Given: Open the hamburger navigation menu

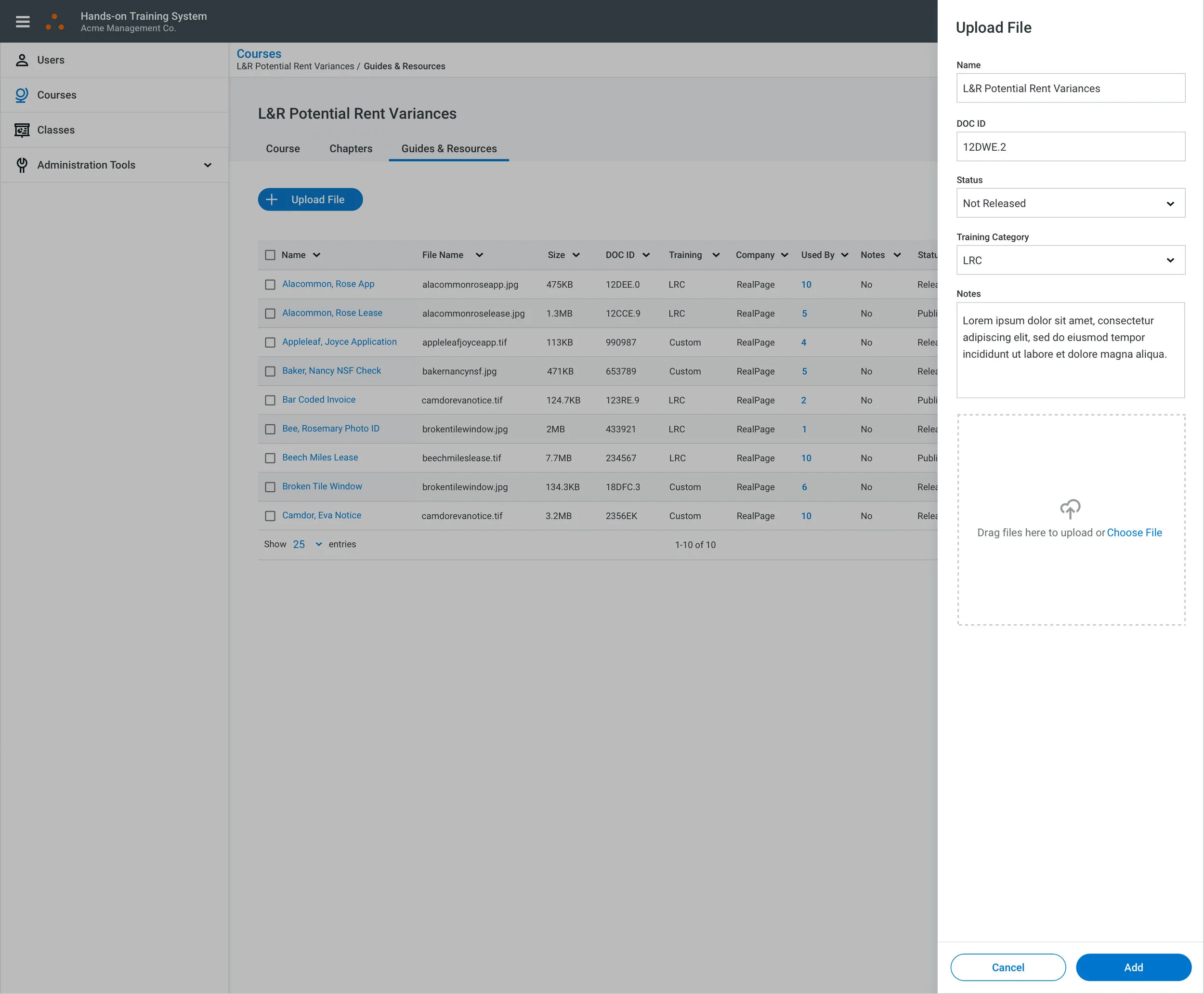Looking at the screenshot, I should (22, 22).
